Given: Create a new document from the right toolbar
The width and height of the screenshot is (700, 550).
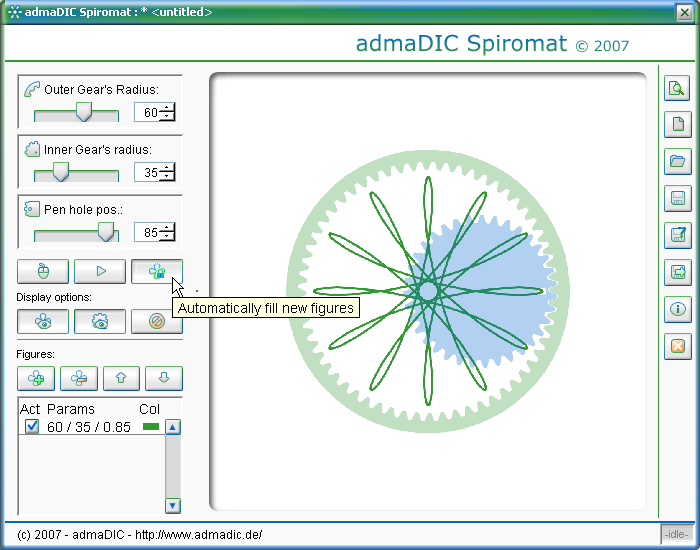Looking at the screenshot, I should tap(678, 125).
